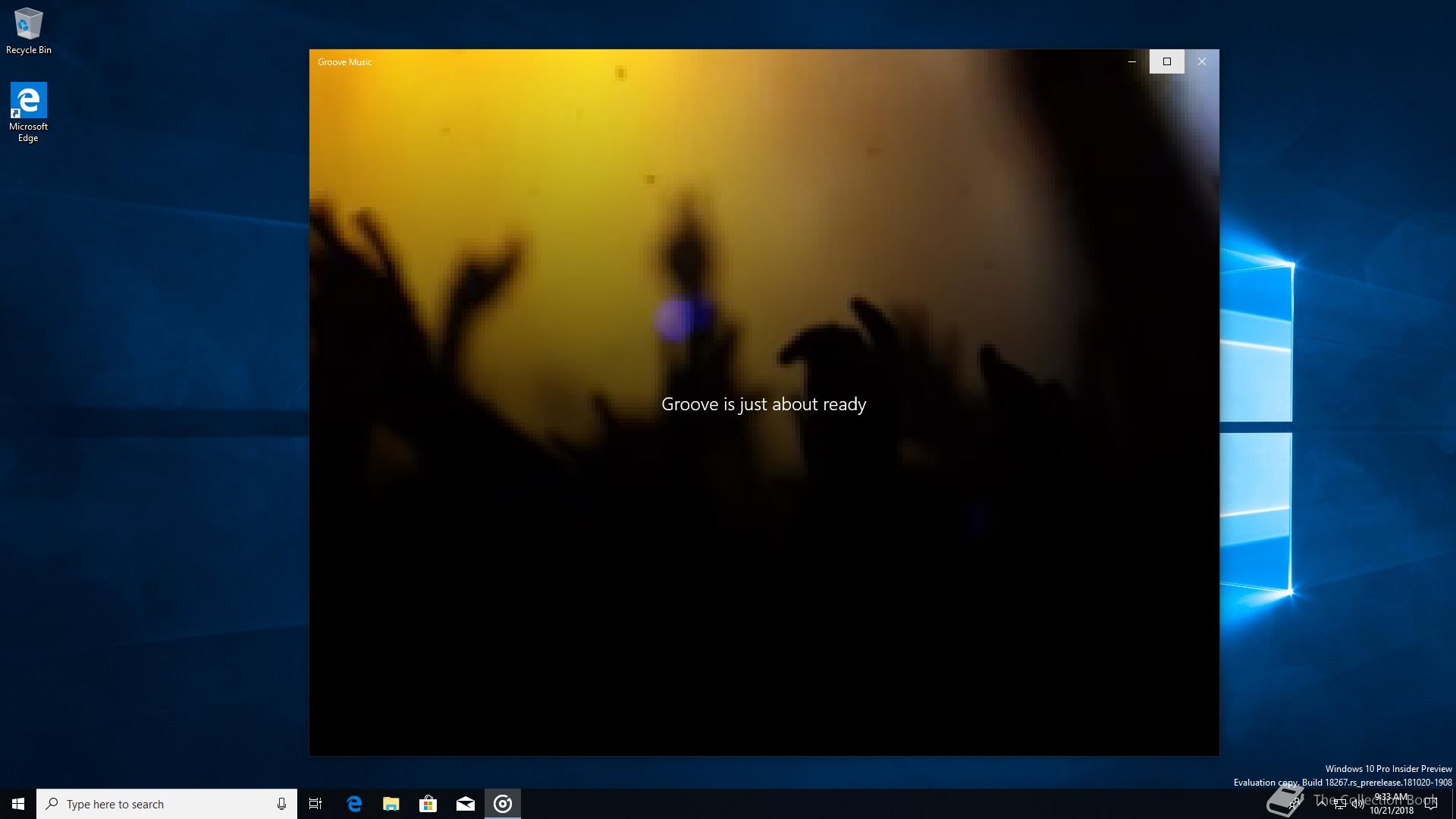1456x819 pixels.
Task: Close the Groove Music window
Action: 1202,61
